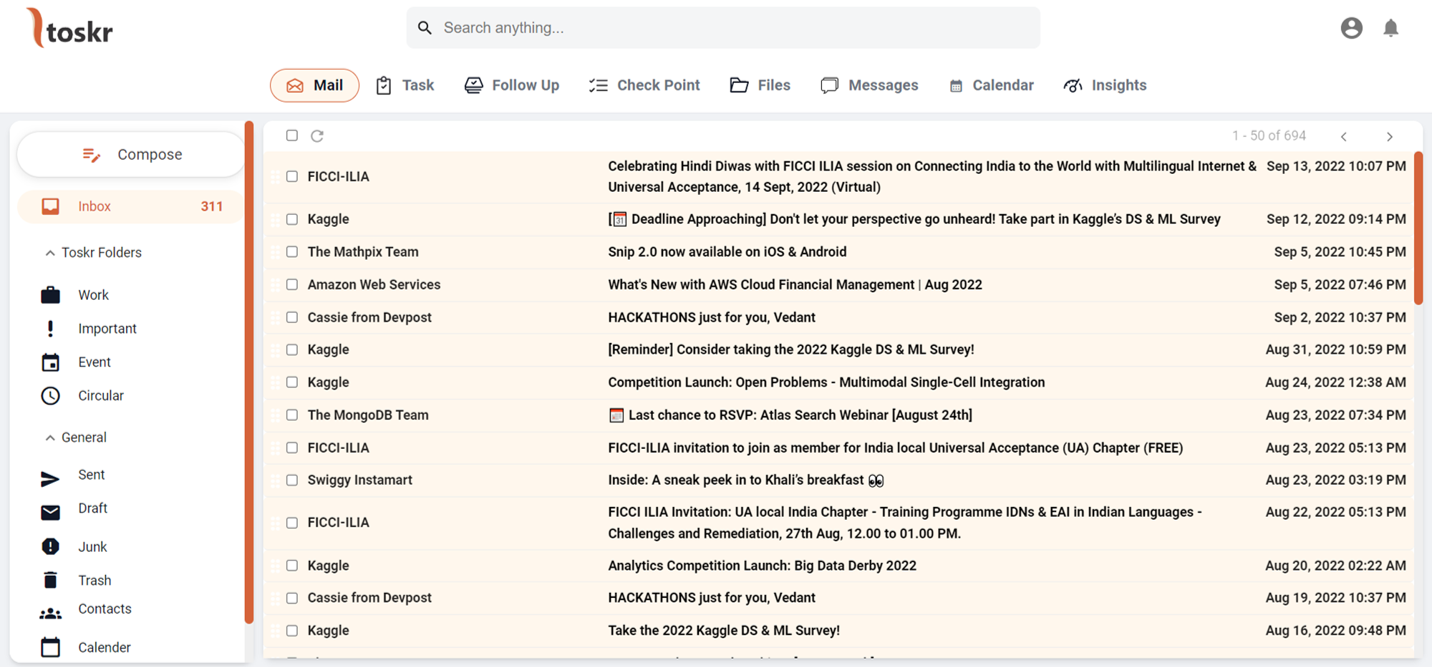Image resolution: width=1432 pixels, height=667 pixels.
Task: Click the Inbox tray icon
Action: tap(50, 206)
